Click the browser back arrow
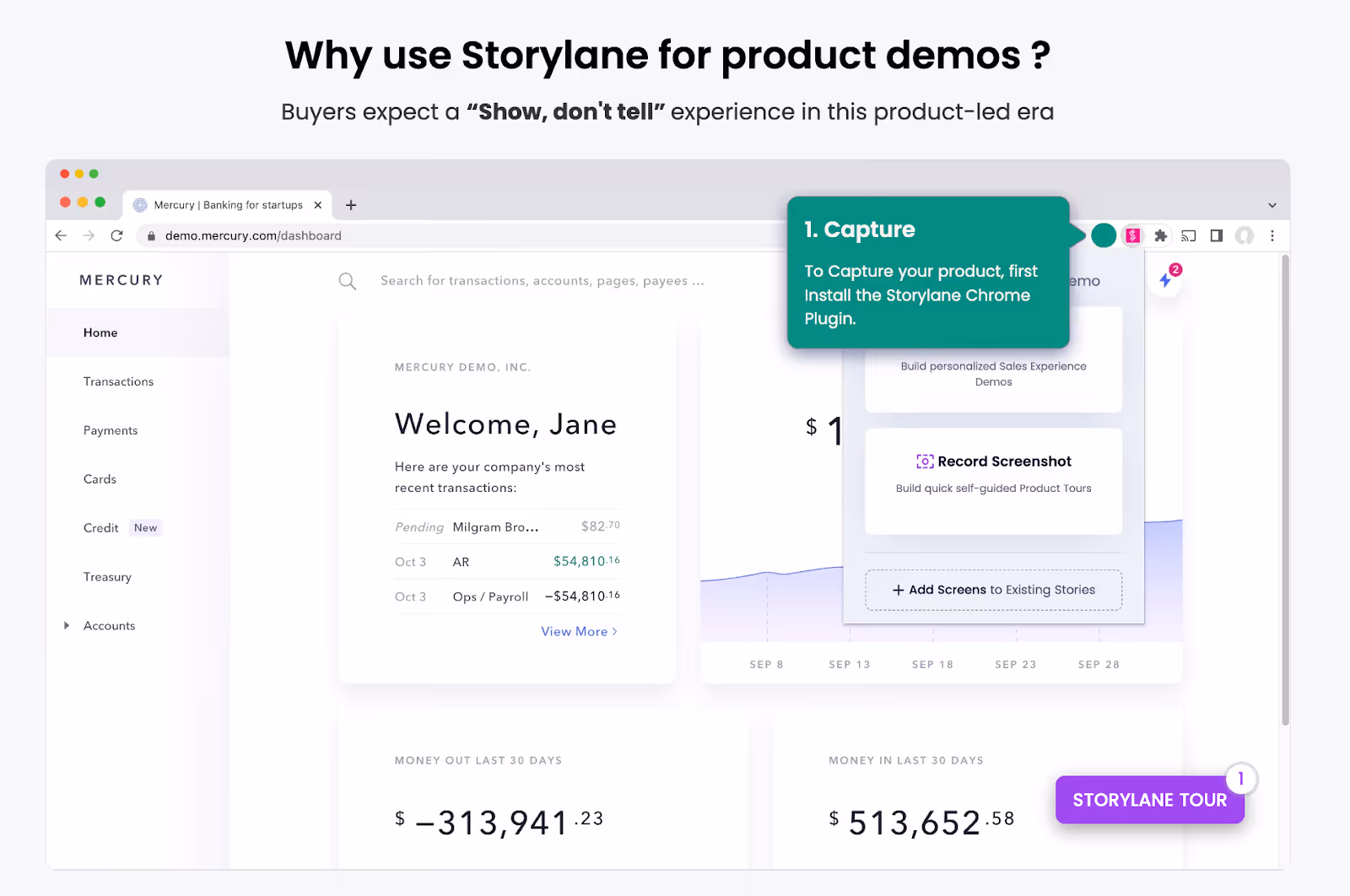The width and height of the screenshot is (1350, 896). click(60, 235)
